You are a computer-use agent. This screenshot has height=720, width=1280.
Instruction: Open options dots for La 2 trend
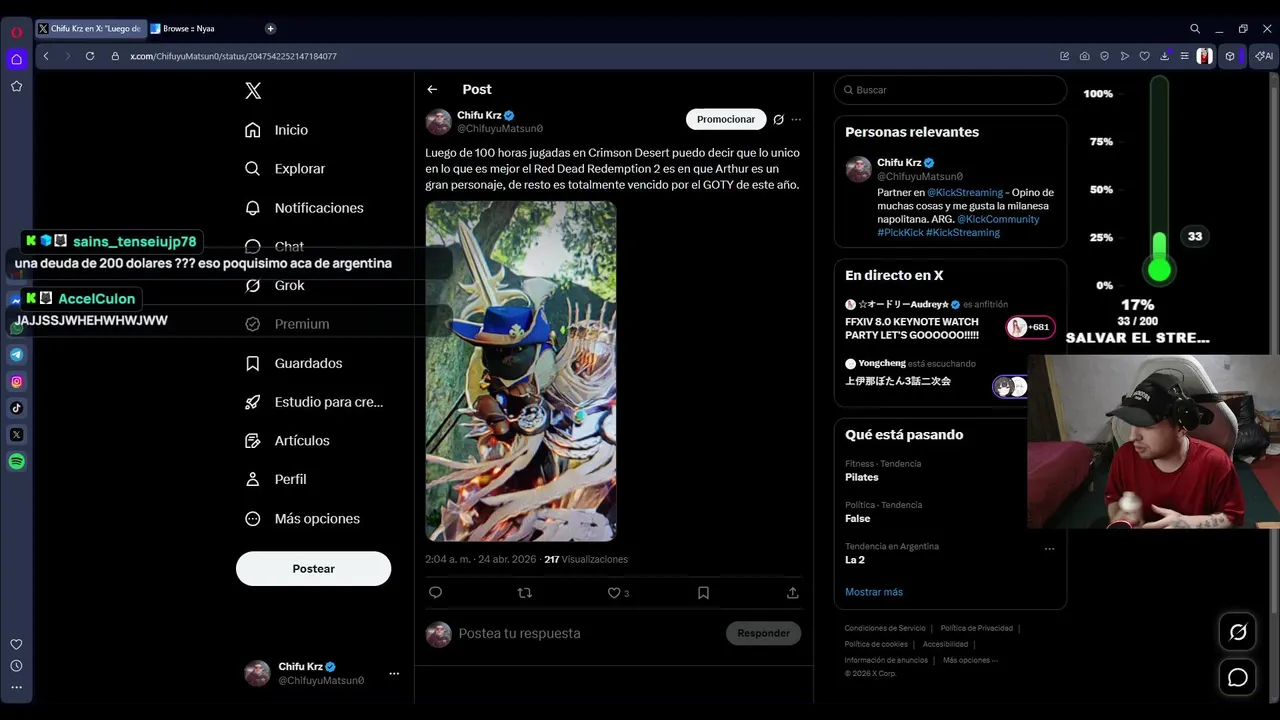point(1049,548)
